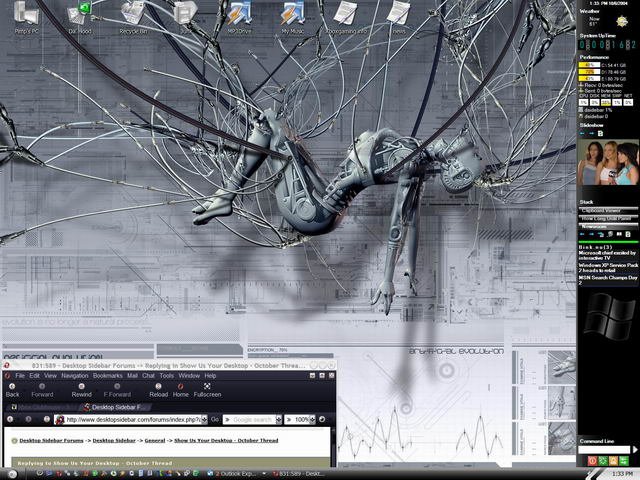Switch to the Outlook Express taskbar button

234,474
